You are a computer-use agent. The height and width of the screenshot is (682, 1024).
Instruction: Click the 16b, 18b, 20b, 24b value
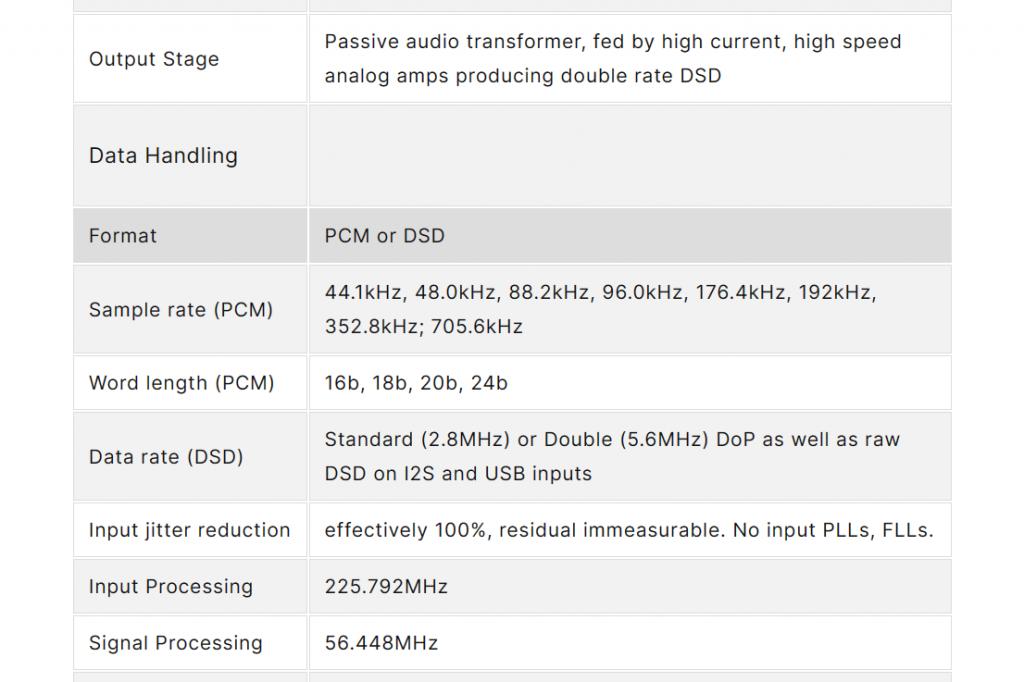(x=416, y=383)
